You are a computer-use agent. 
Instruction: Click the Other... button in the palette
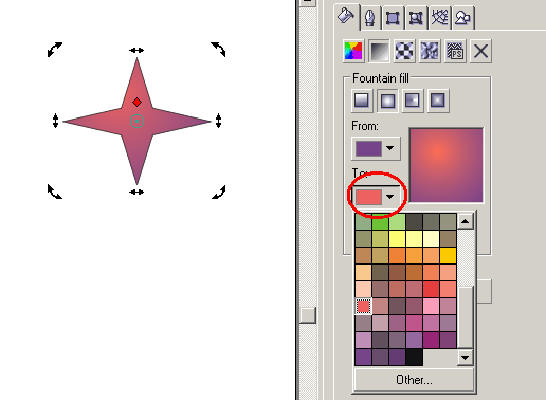(414, 379)
